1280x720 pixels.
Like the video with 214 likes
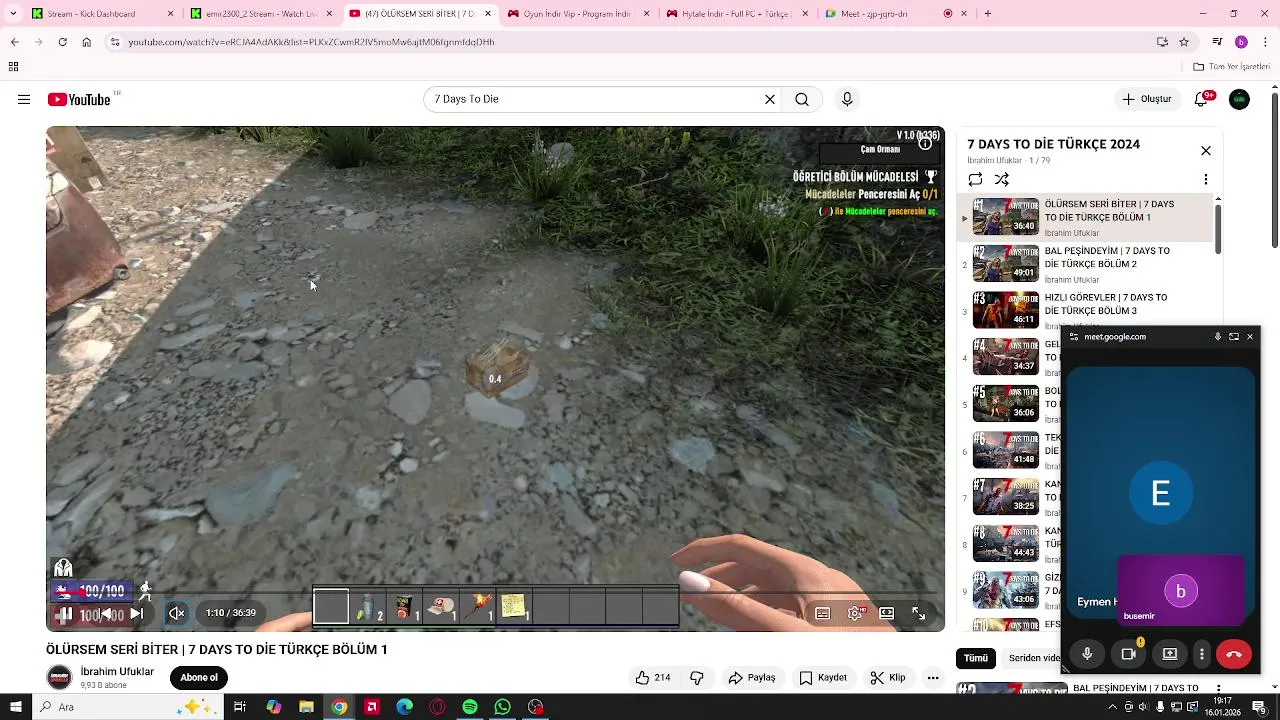653,678
